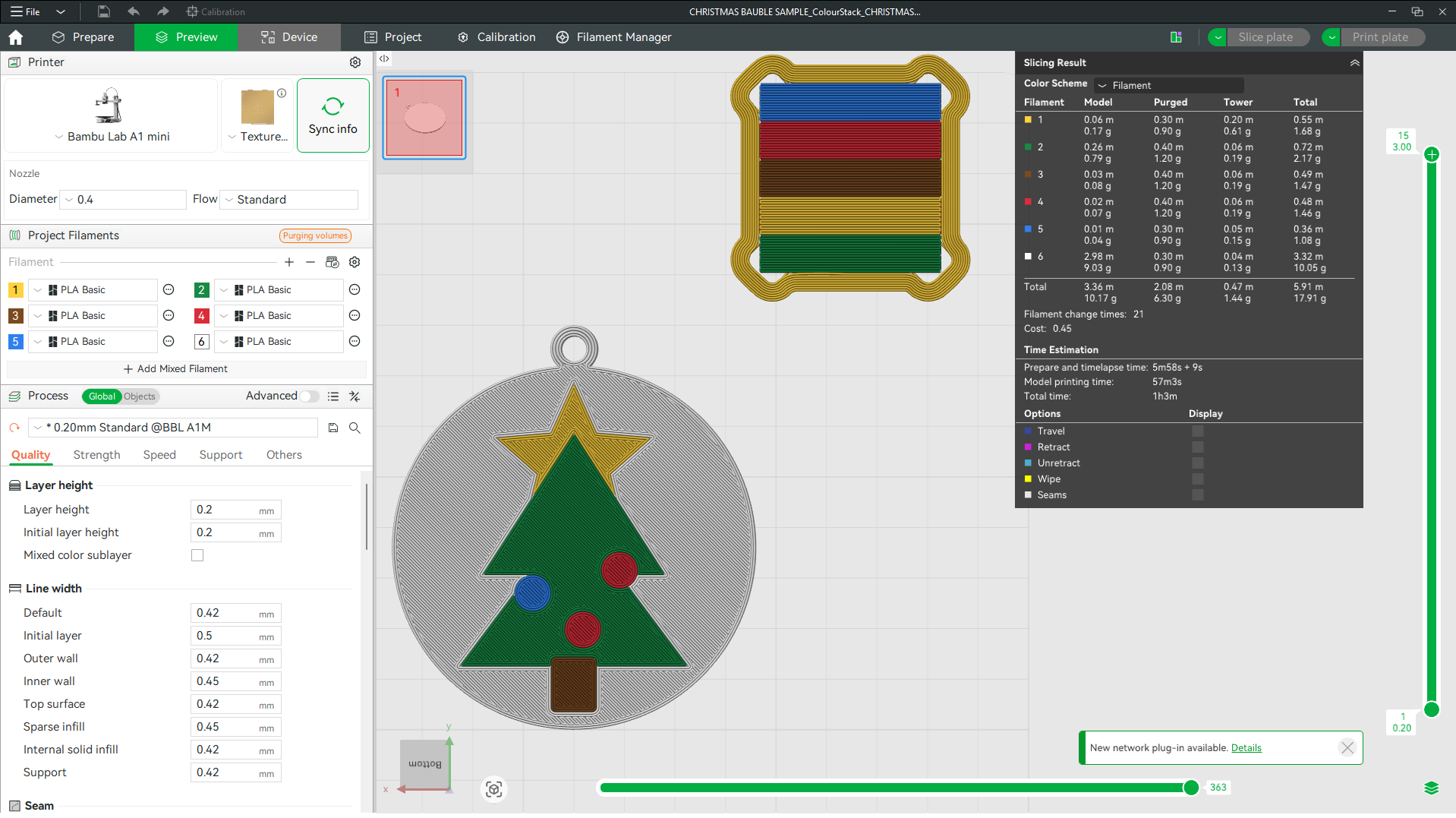Open Calibration tab

point(496,37)
